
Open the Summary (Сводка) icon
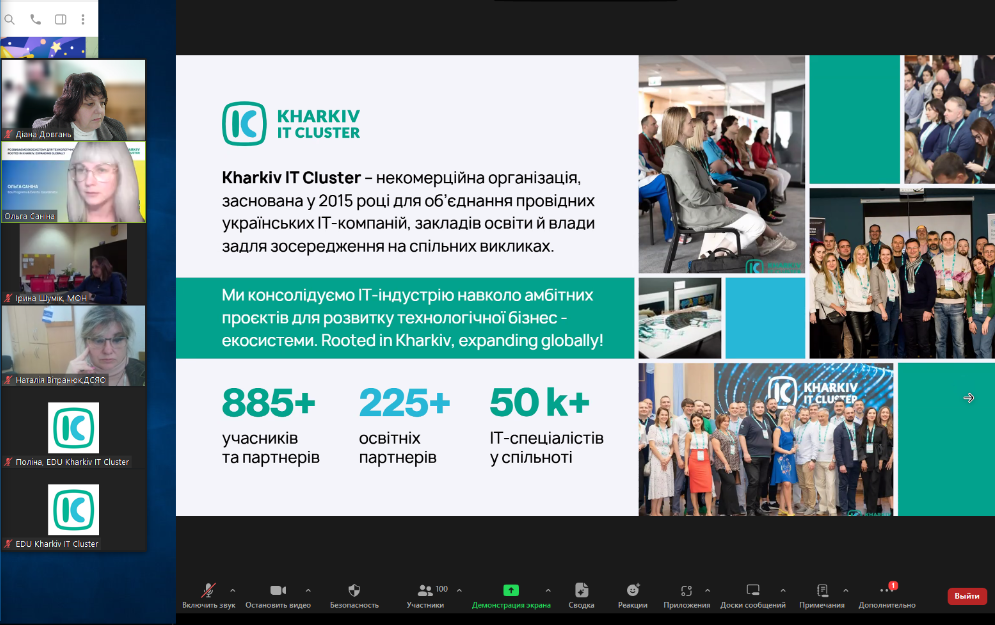pos(581,591)
